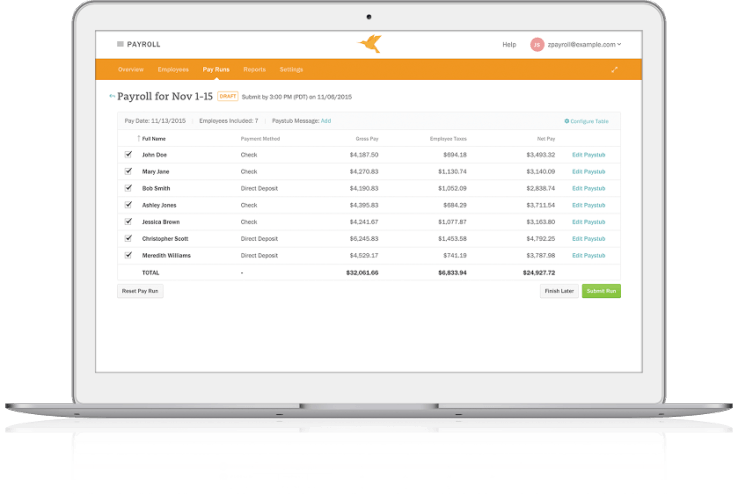Sort by the Full Name arrow

[138, 138]
